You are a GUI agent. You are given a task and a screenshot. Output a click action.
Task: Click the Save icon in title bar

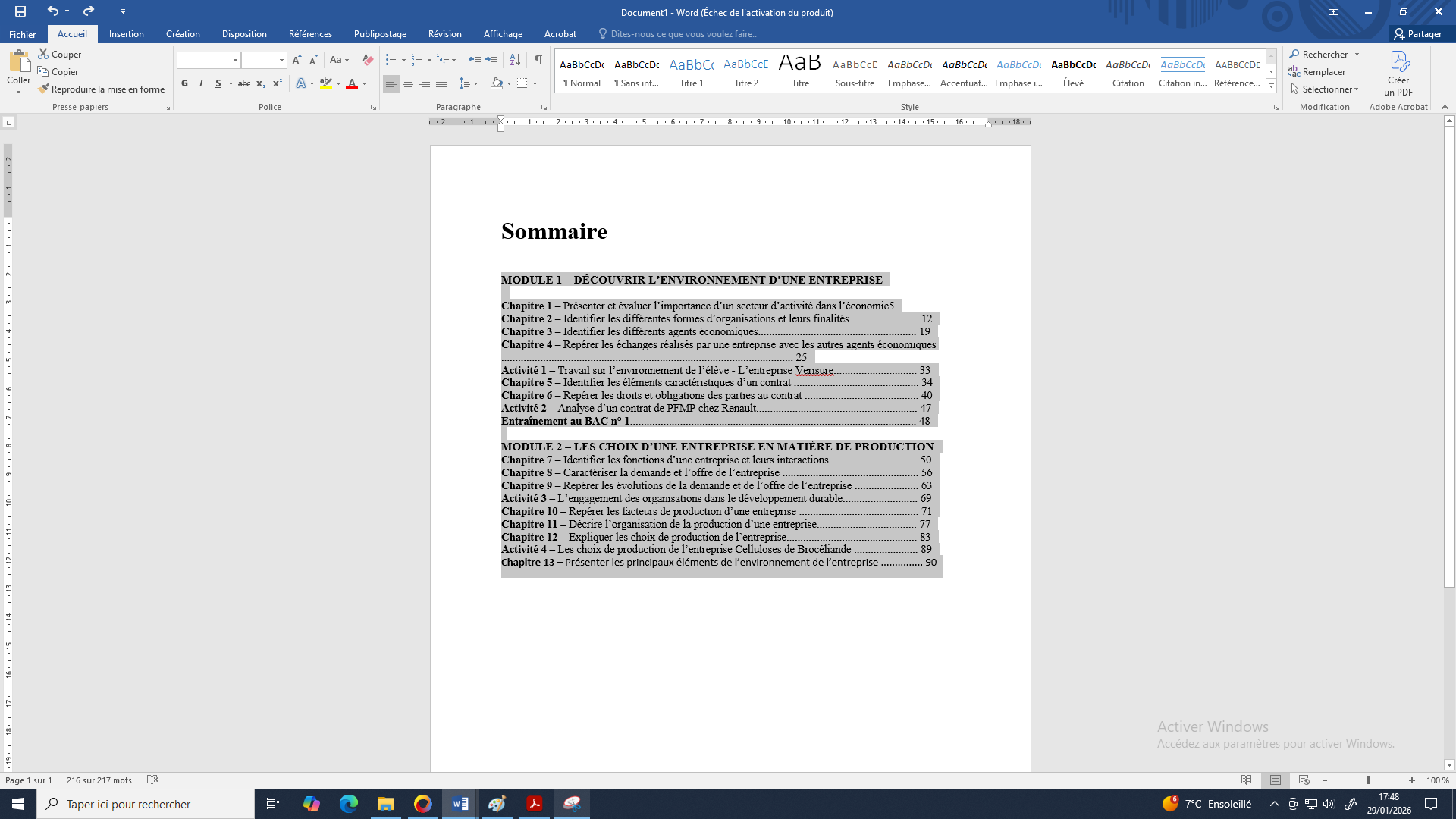pos(20,11)
